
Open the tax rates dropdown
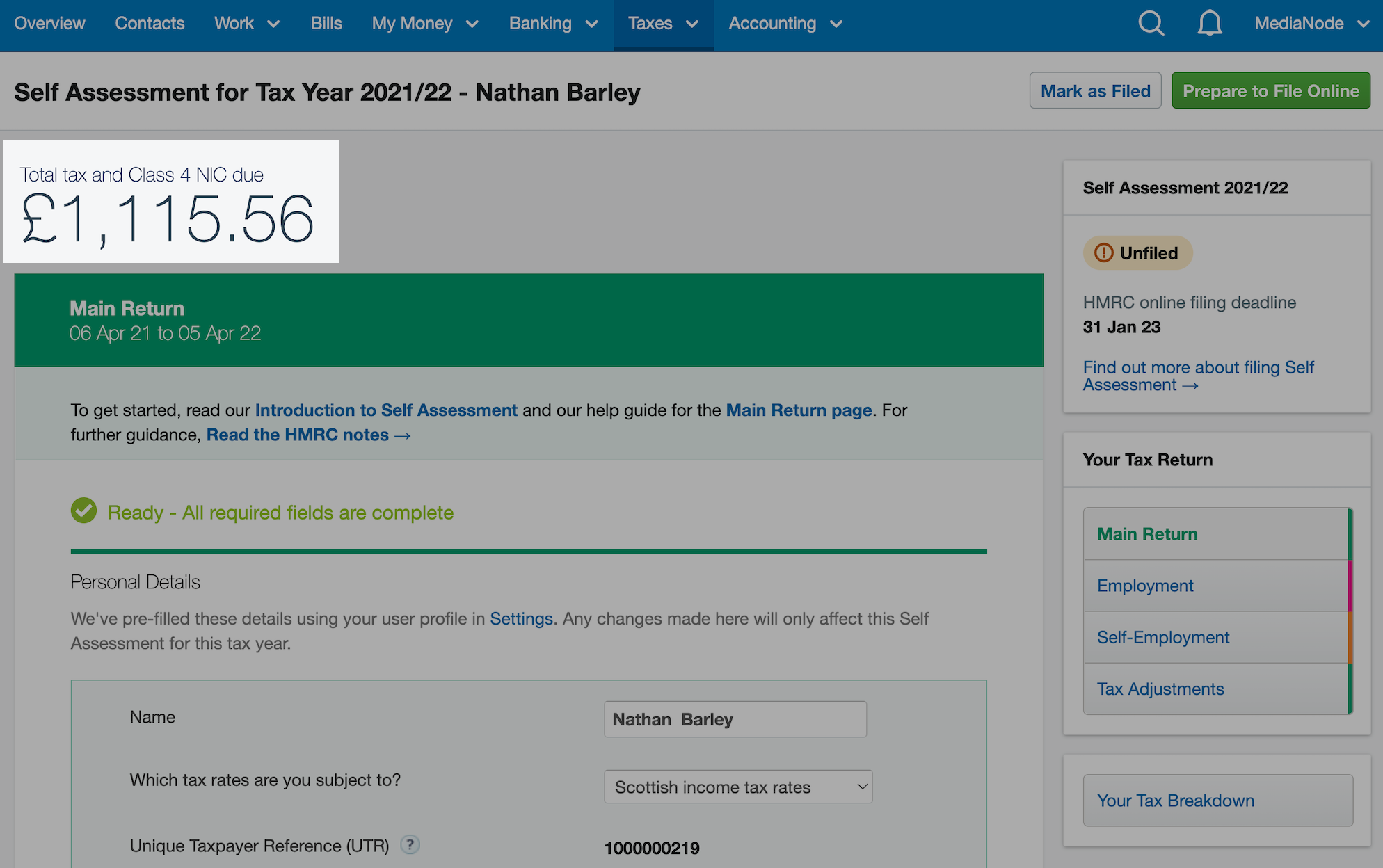point(738,787)
